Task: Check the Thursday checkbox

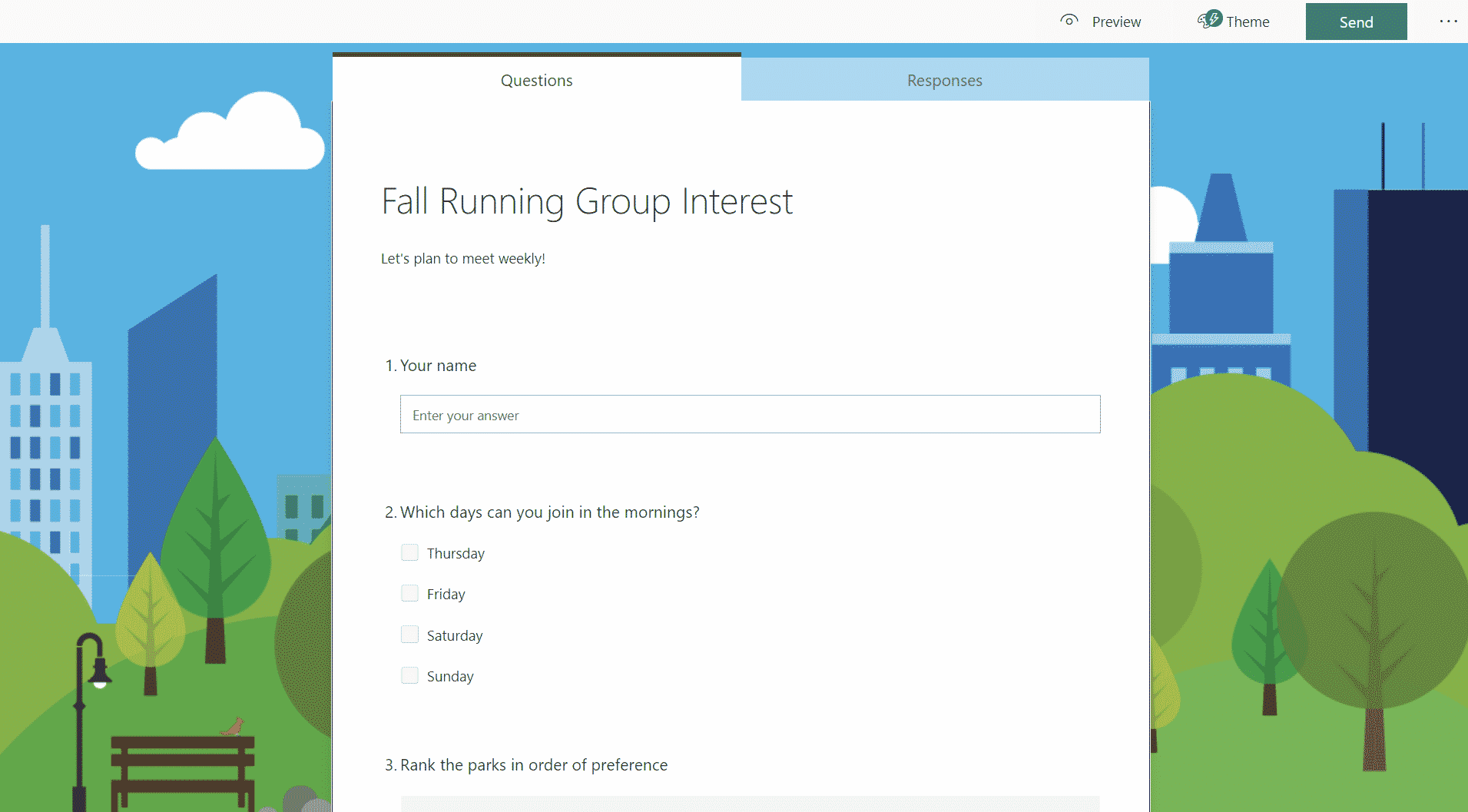Action: click(x=409, y=552)
